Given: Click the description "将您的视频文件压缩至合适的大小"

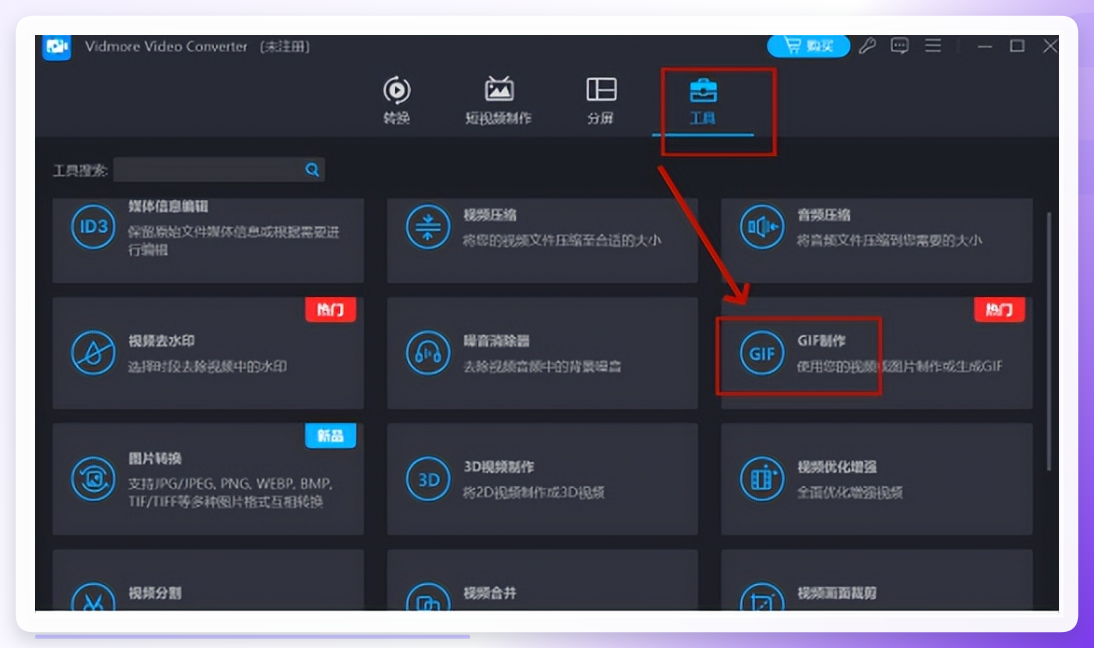Looking at the screenshot, I should (562, 241).
